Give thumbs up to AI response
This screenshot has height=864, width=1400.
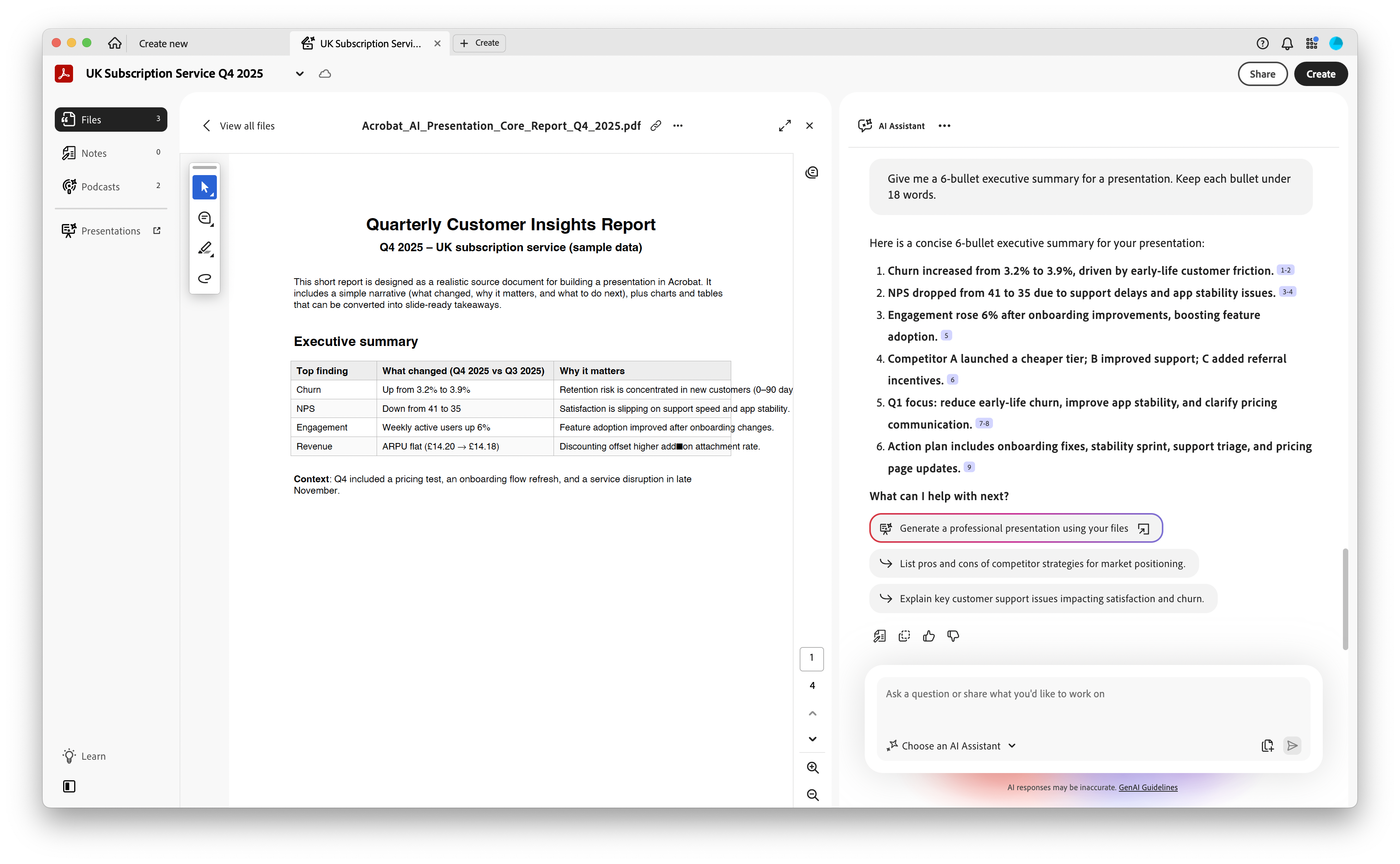click(928, 636)
